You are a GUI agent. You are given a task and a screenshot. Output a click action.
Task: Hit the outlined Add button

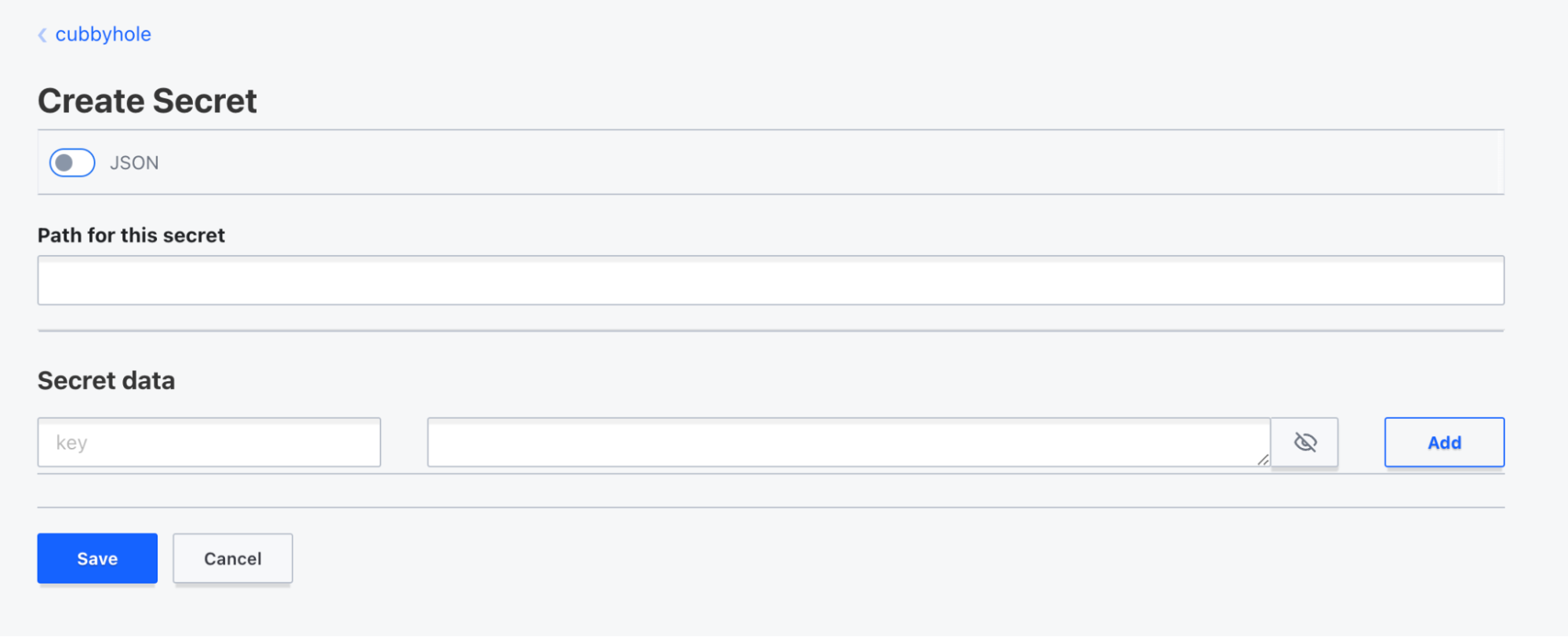point(1443,442)
